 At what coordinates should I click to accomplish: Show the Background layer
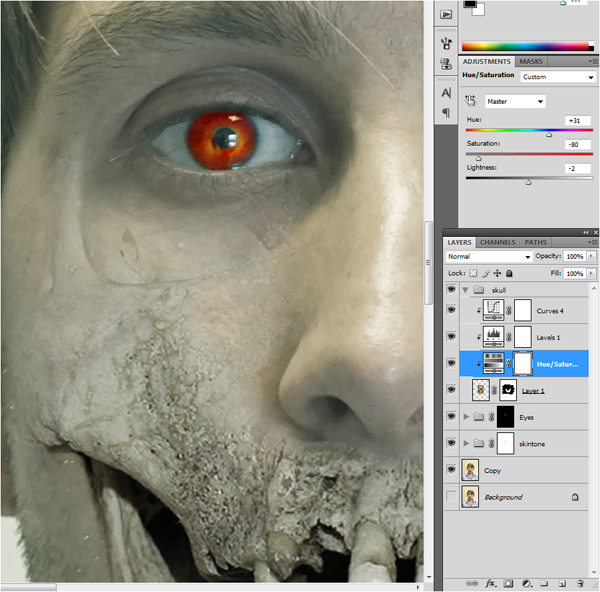[451, 496]
